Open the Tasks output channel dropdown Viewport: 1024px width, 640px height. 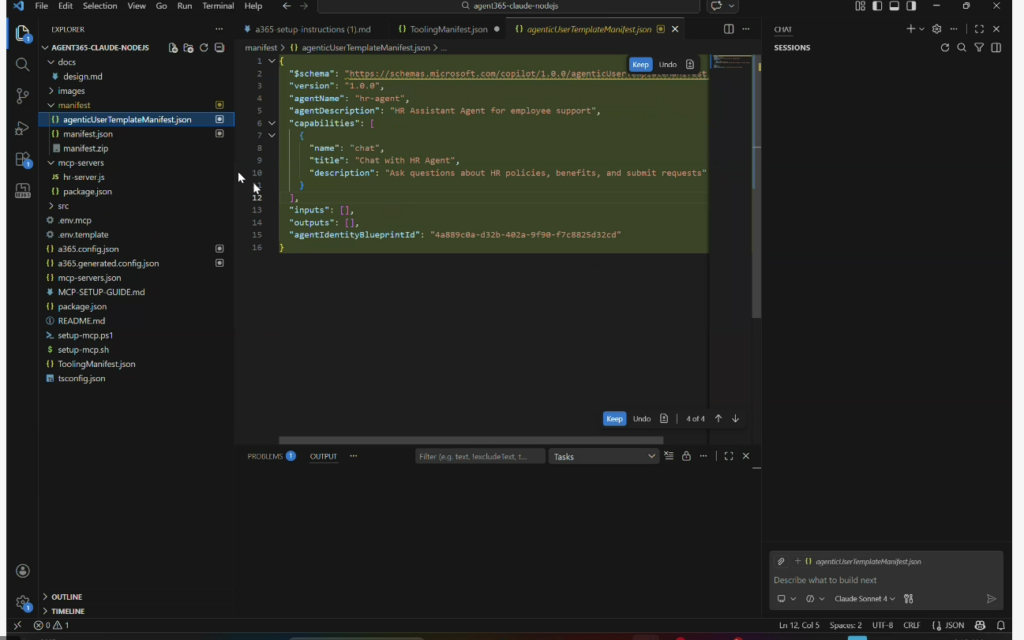[x=604, y=456]
